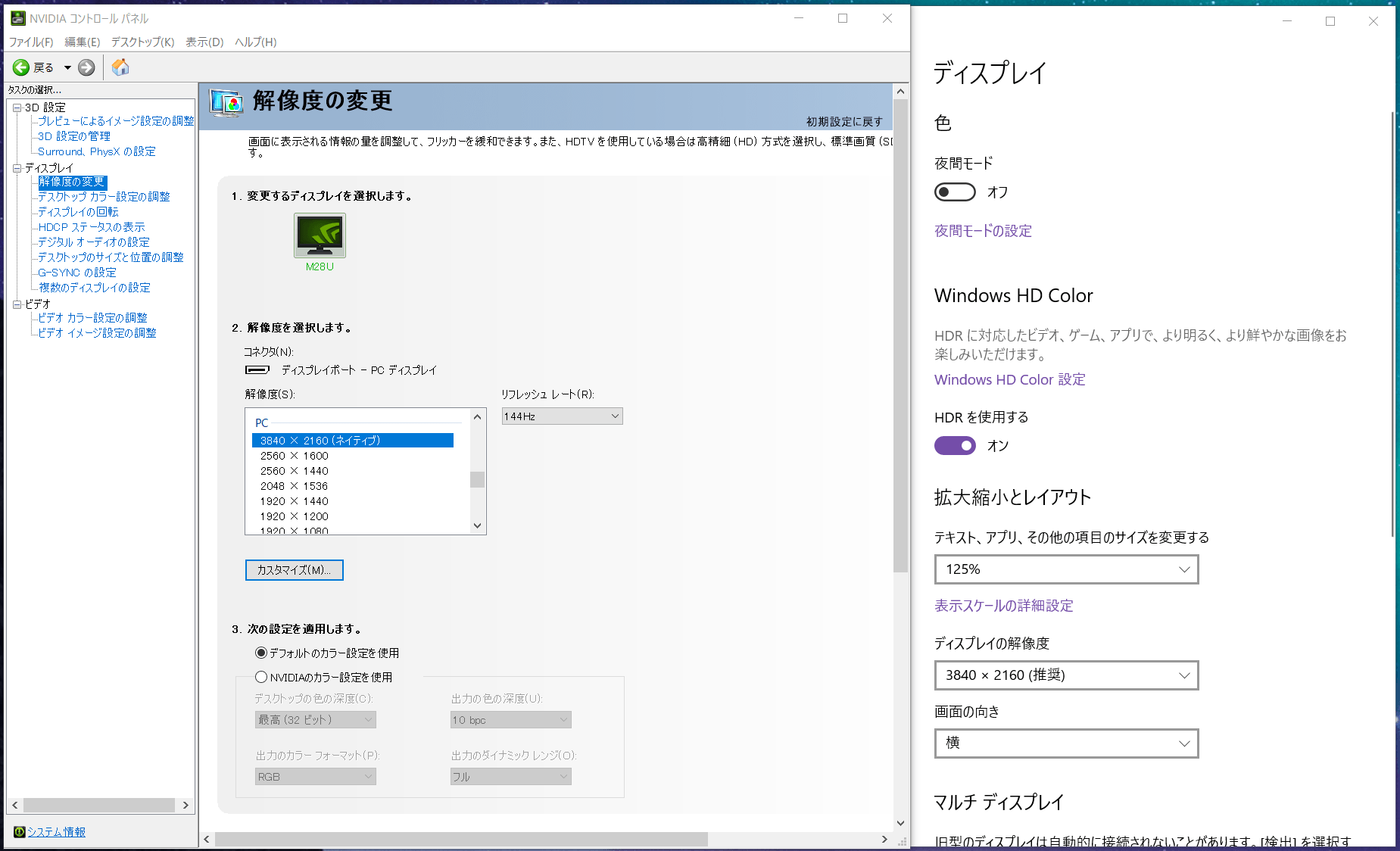Viewport: 1400px width, 851px height.
Task: Select NVIDIAのカラー設定を使用 radio
Action: pos(261,677)
